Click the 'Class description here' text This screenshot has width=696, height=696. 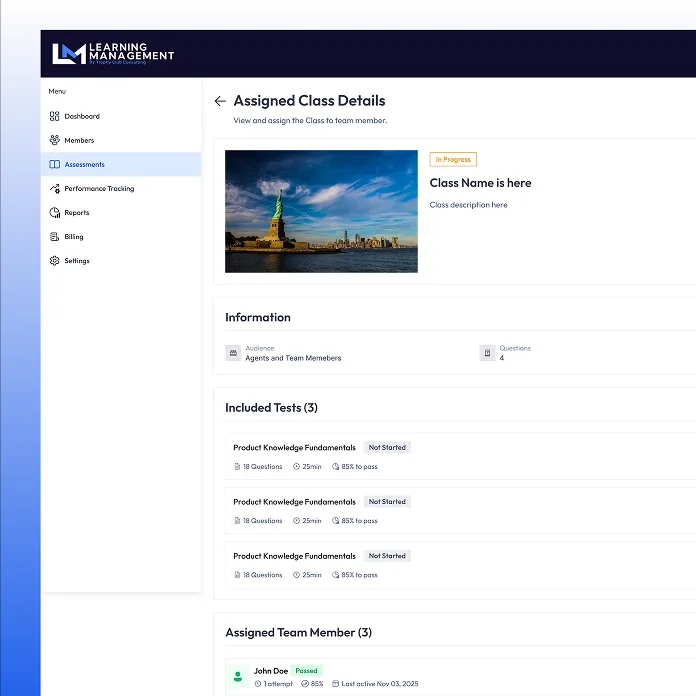pos(468,205)
